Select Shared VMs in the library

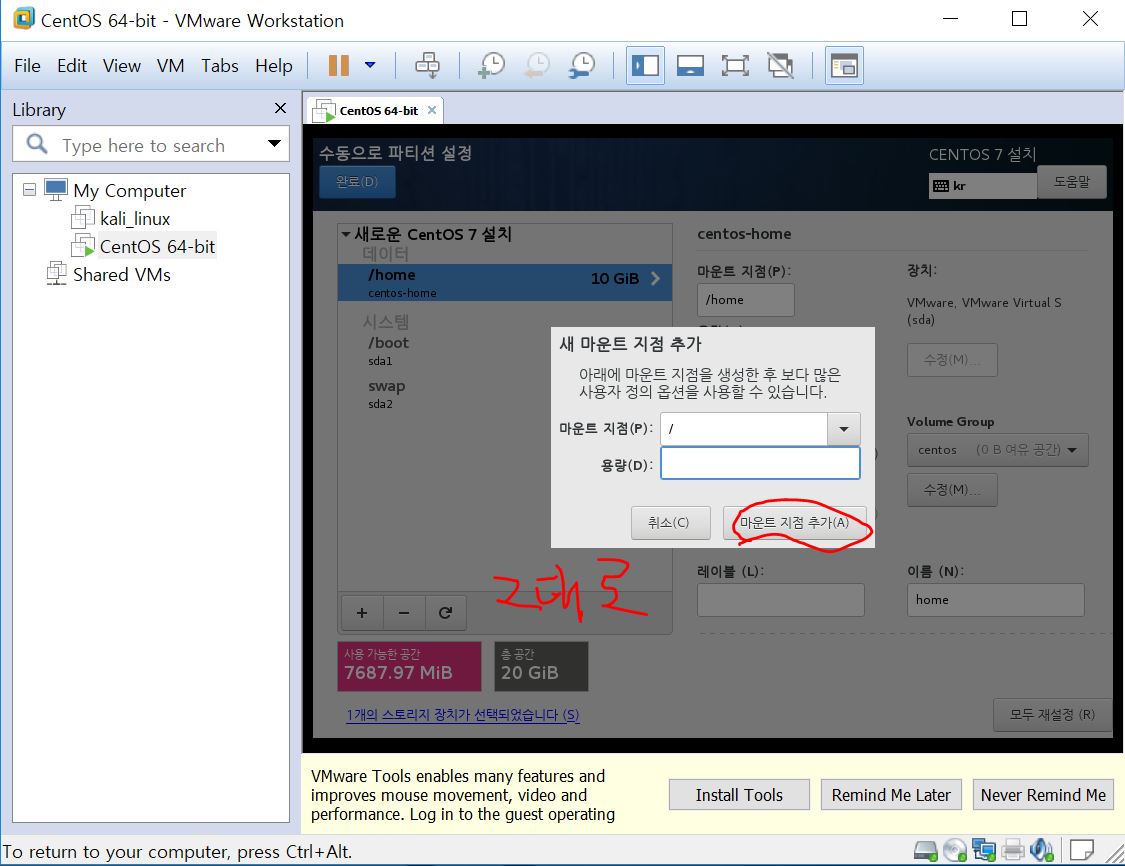coord(121,274)
